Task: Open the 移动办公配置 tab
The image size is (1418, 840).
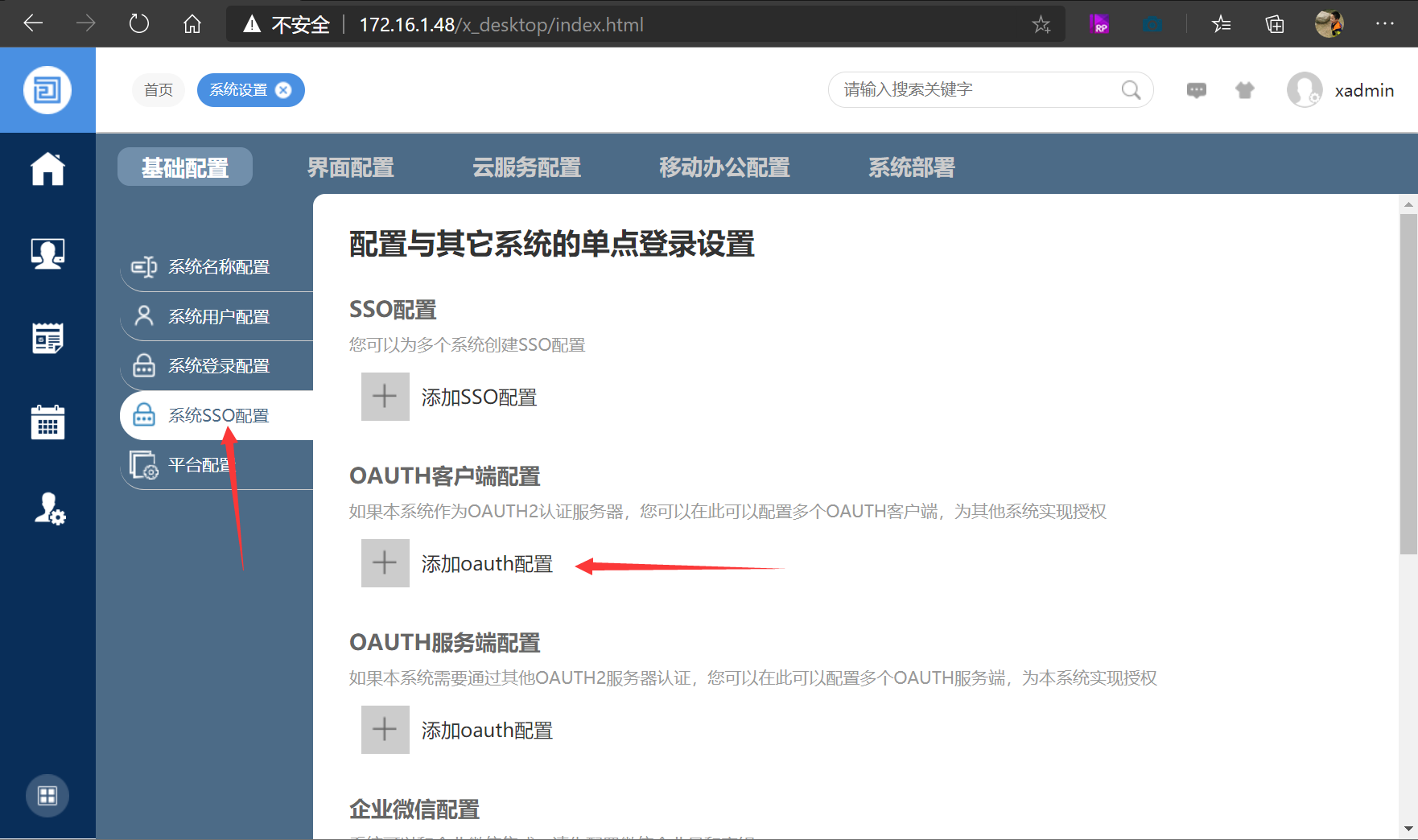Action: click(x=724, y=167)
